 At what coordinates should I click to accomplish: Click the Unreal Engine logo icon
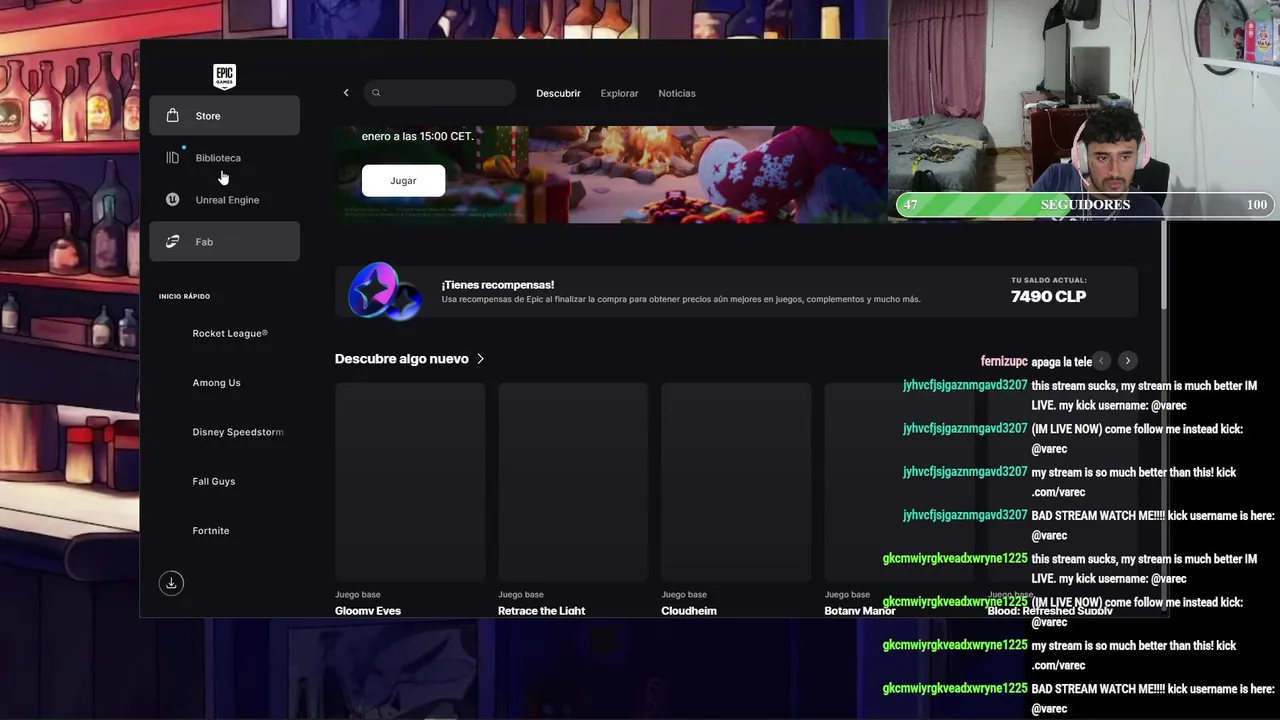(x=172, y=199)
